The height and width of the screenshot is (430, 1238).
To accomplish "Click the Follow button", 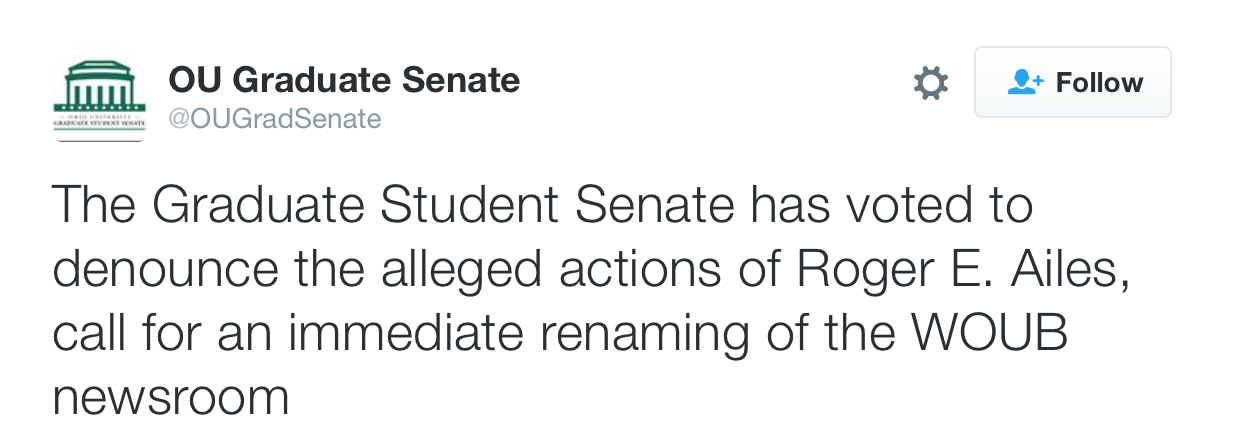I will 1073,82.
